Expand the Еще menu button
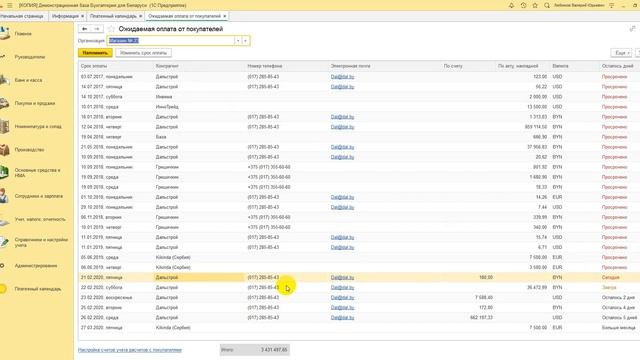640x360 pixels. tap(622, 53)
